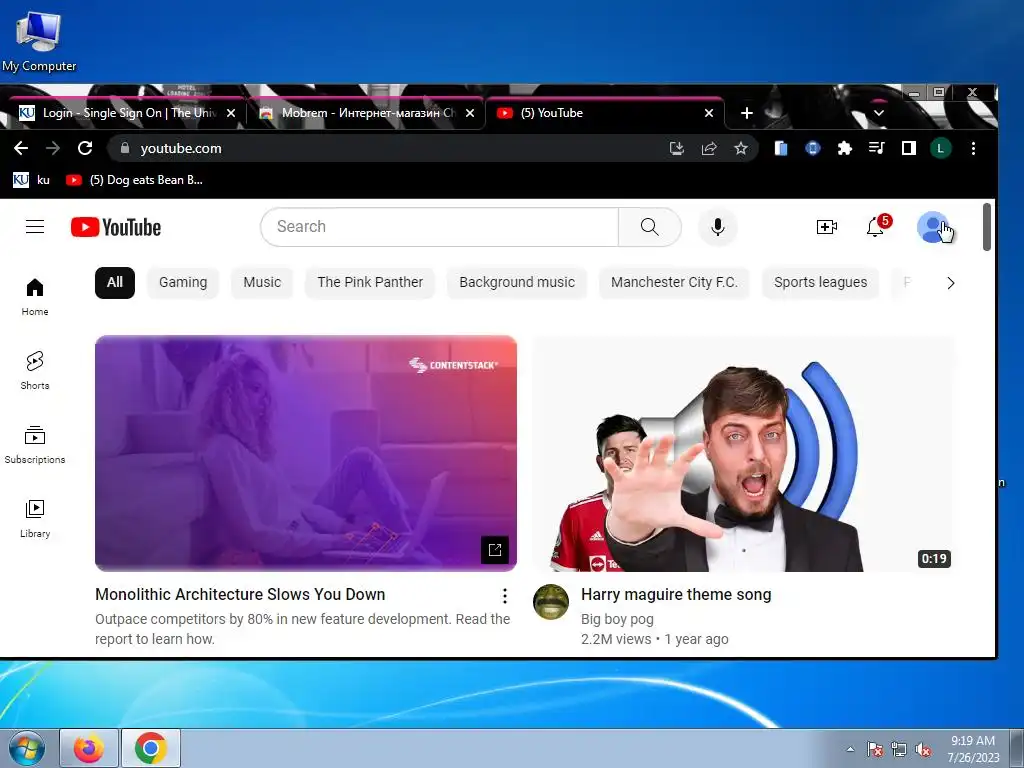Open the Big boy pog channel avatar

551,601
